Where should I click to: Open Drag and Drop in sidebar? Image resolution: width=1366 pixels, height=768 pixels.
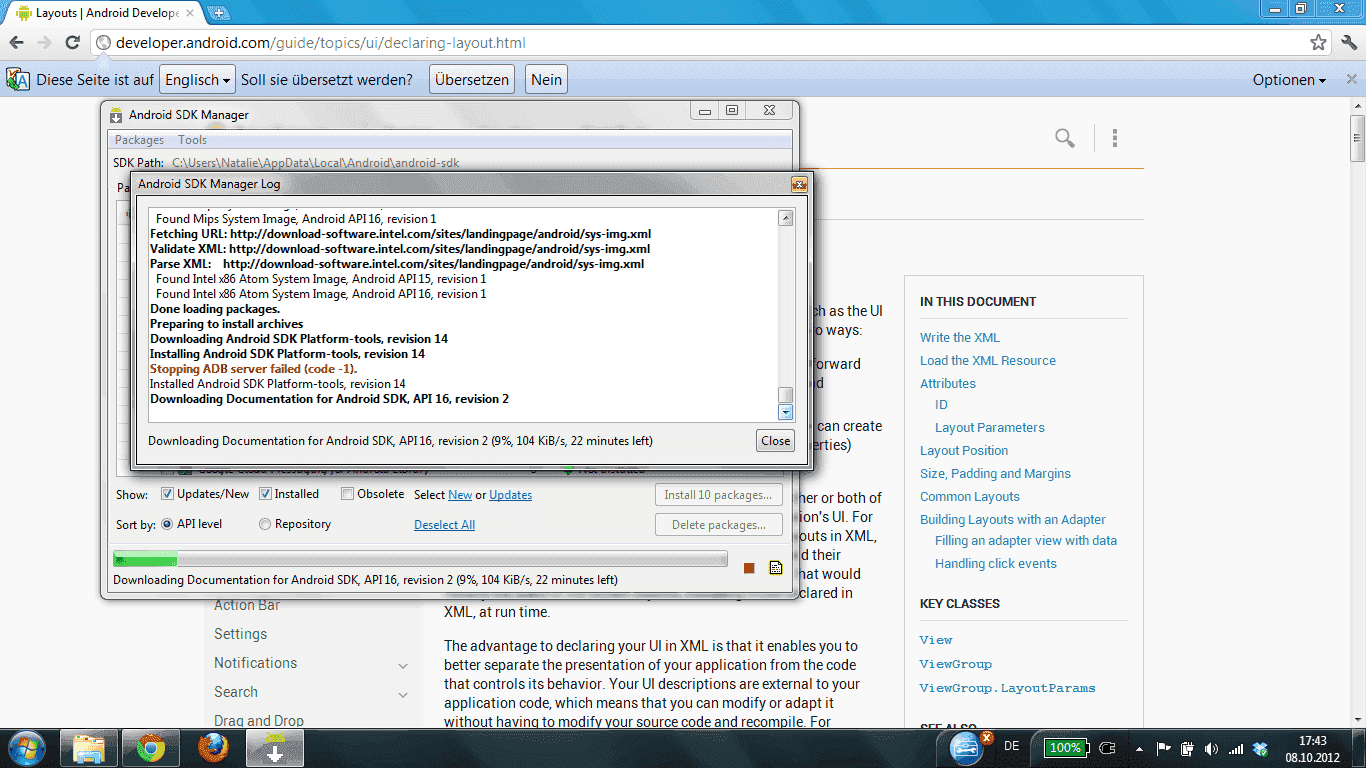(x=259, y=721)
